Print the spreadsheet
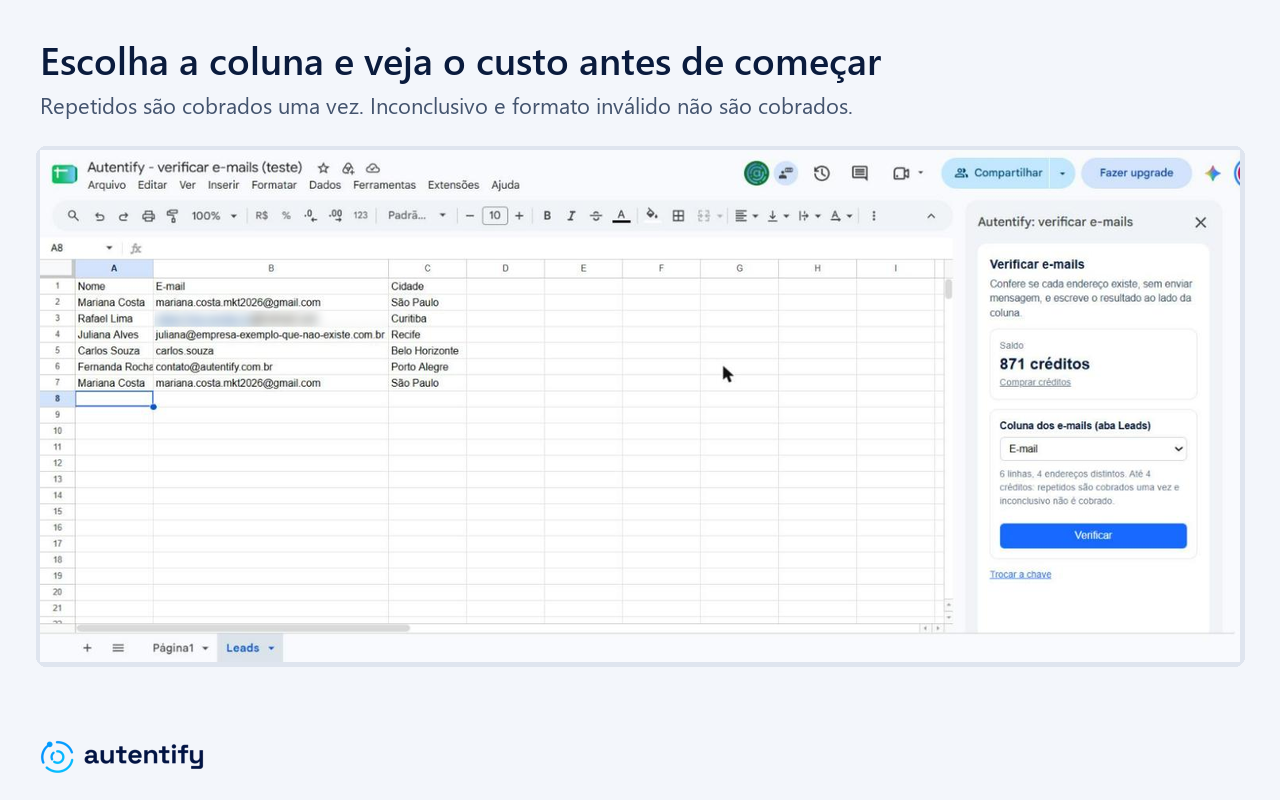The width and height of the screenshot is (1280, 800). (148, 215)
